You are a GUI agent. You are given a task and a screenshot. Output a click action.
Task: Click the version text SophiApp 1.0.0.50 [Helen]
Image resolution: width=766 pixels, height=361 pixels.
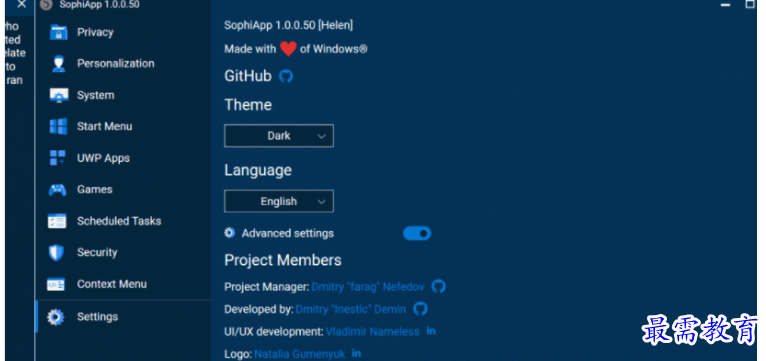288,25
